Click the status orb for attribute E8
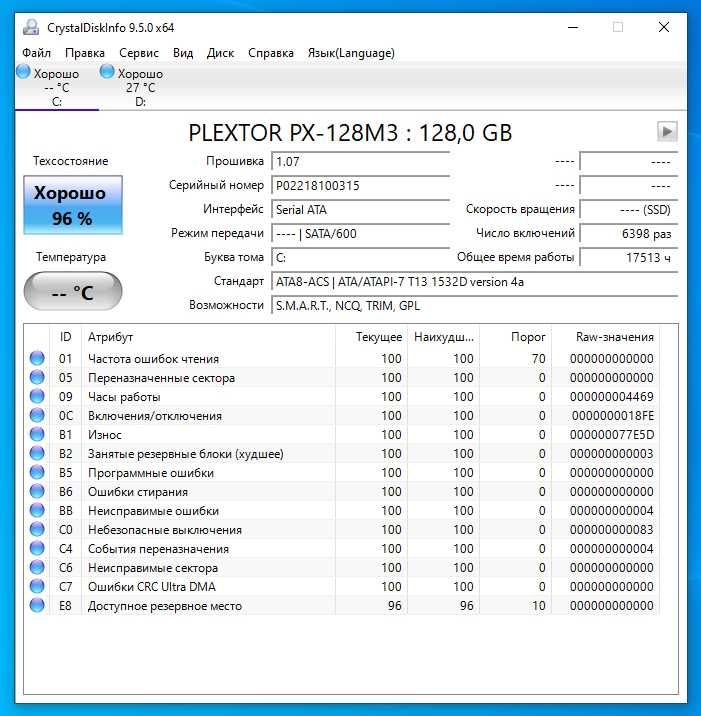The width and height of the screenshot is (701, 716). (x=37, y=605)
